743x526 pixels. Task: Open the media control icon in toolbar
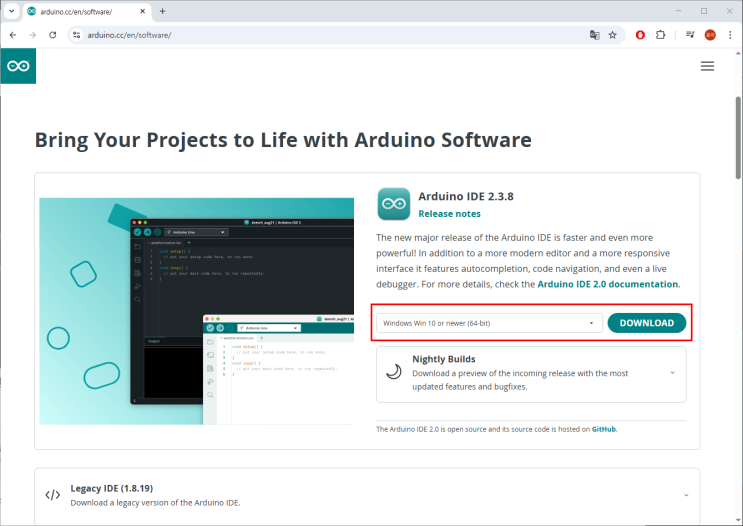[690, 35]
